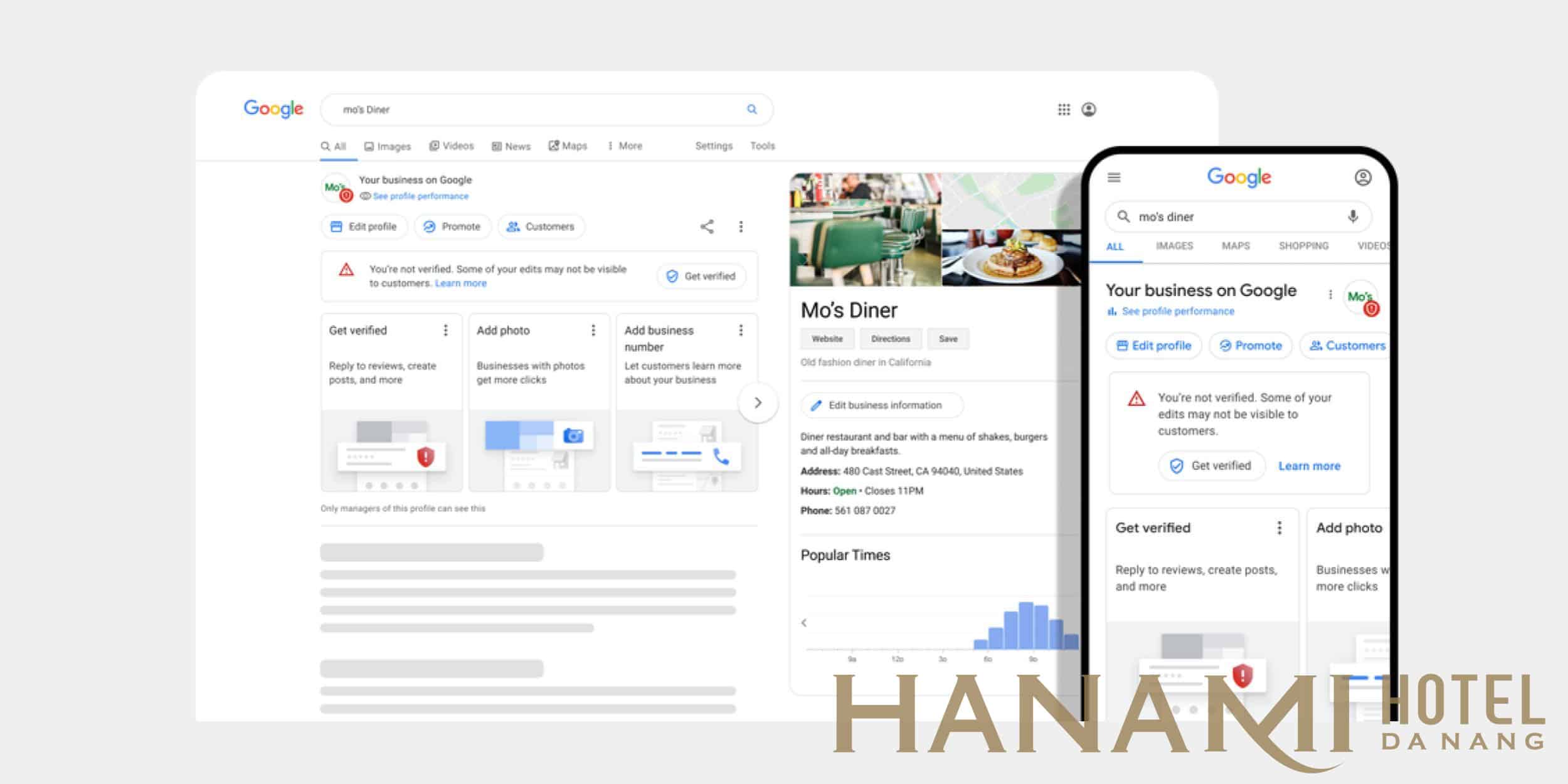1568x784 pixels.
Task: Tap the microphone icon in the mobile search bar
Action: pos(1353,216)
